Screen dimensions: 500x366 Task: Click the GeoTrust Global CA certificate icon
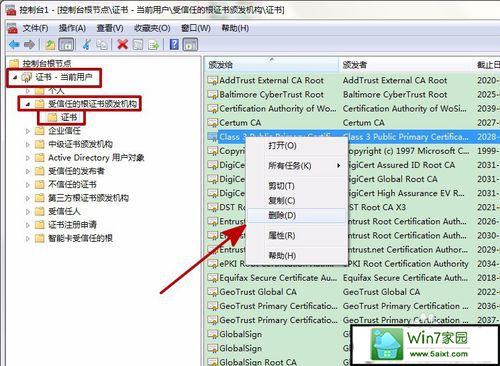point(212,292)
